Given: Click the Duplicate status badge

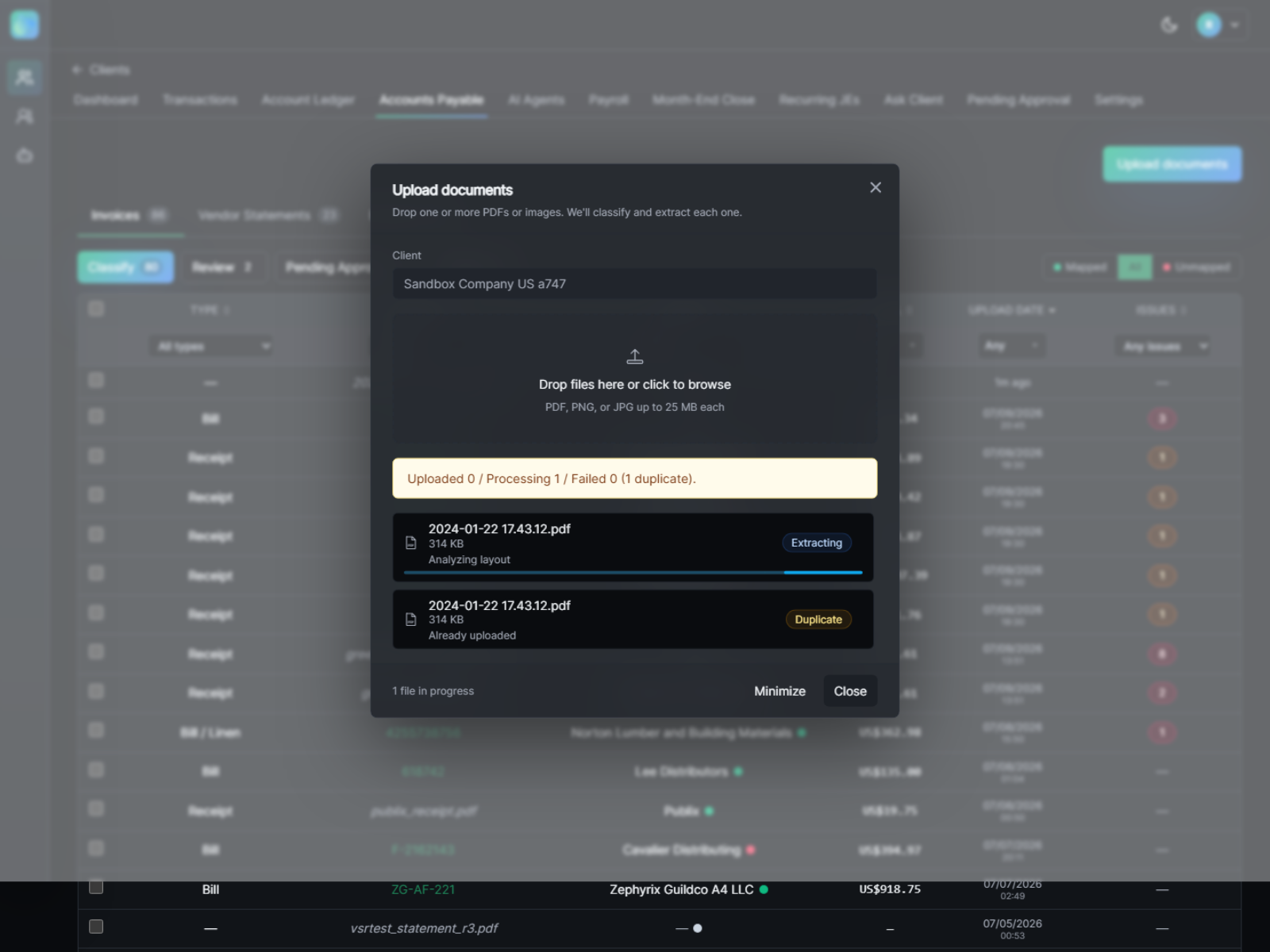Looking at the screenshot, I should pos(818,620).
